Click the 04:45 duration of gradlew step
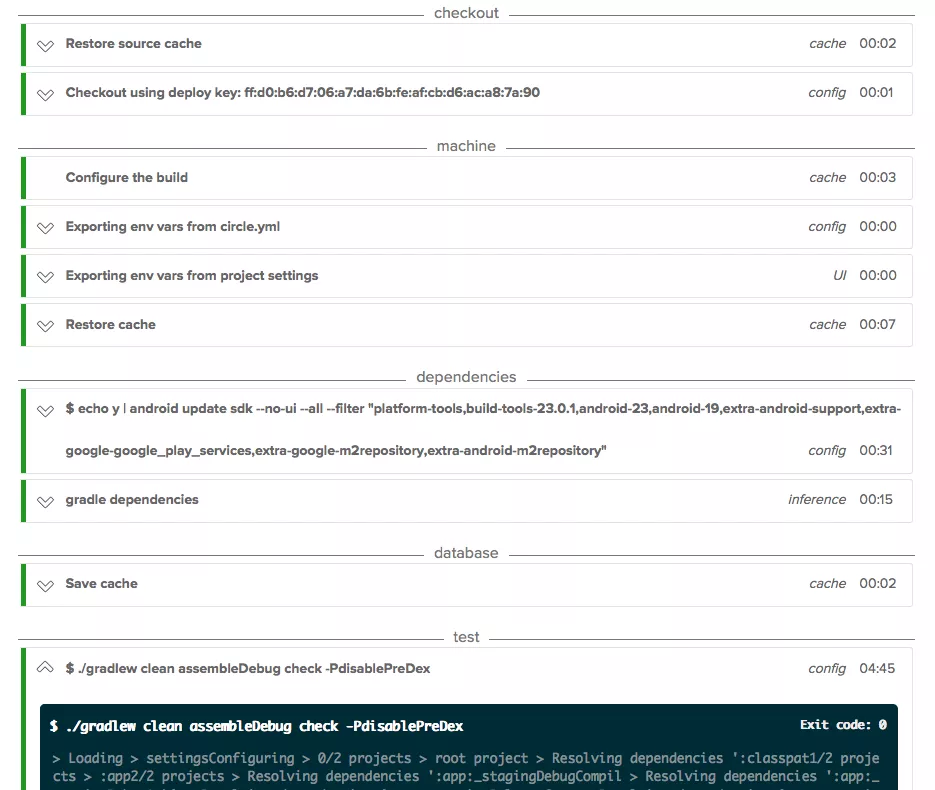 (877, 668)
